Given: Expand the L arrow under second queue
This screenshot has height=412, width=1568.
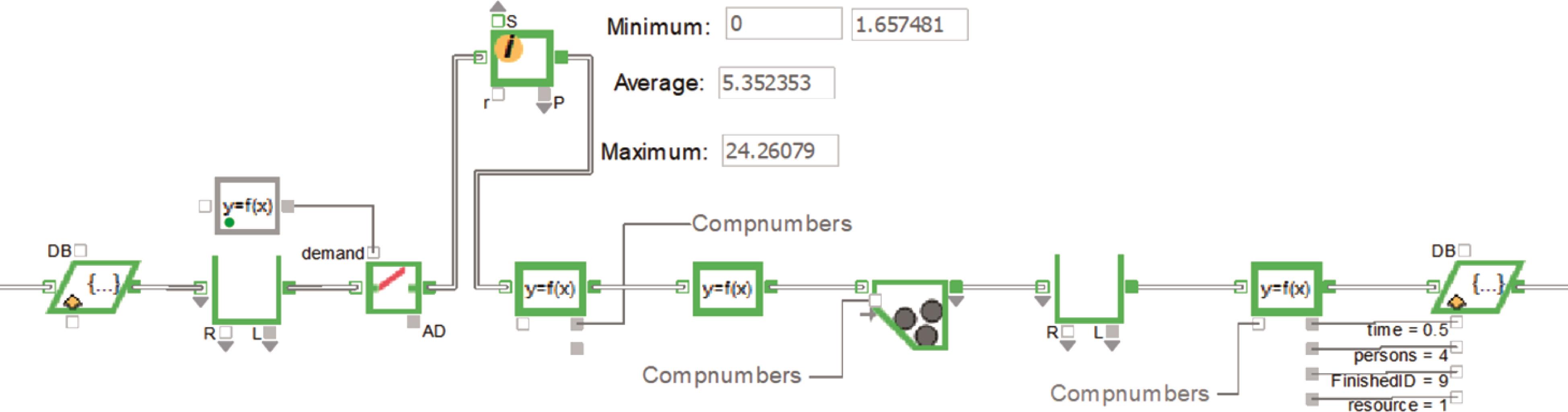Looking at the screenshot, I should coord(1112,346).
